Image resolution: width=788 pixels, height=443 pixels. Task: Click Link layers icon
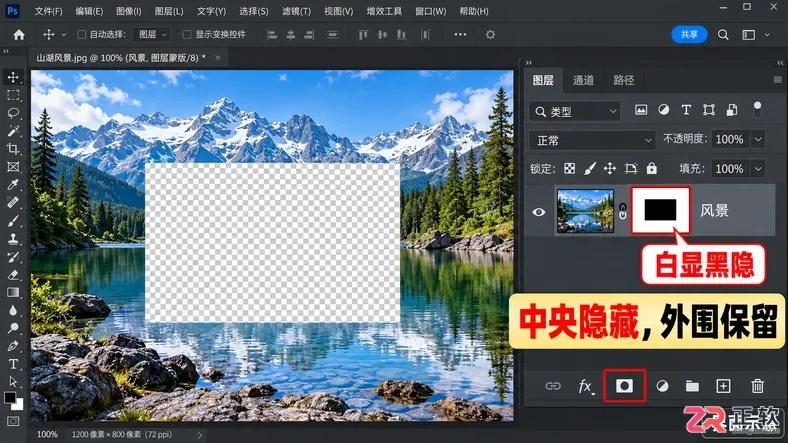(x=553, y=386)
